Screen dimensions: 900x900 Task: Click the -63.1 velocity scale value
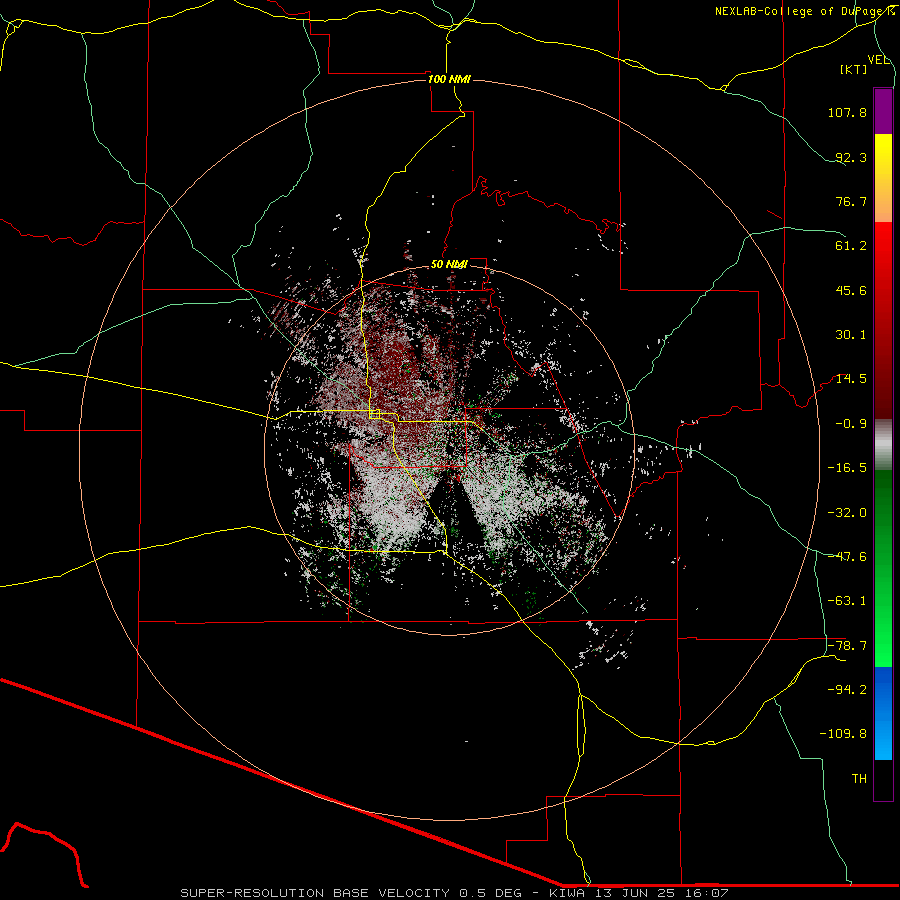[847, 601]
